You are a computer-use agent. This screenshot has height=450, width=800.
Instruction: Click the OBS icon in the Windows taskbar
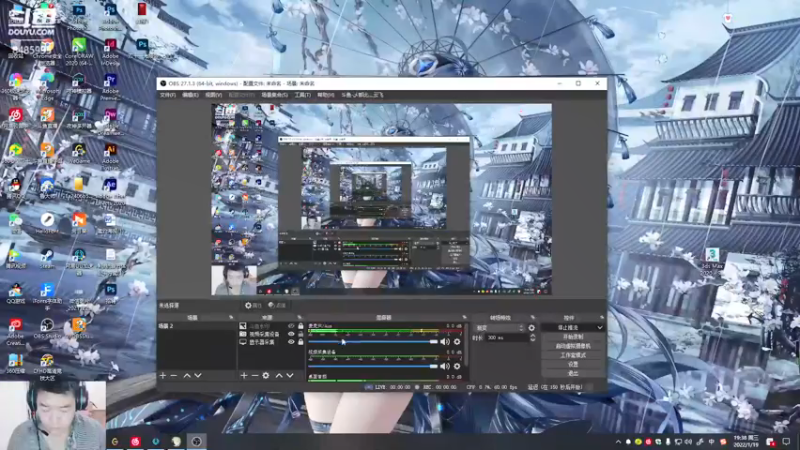196,441
